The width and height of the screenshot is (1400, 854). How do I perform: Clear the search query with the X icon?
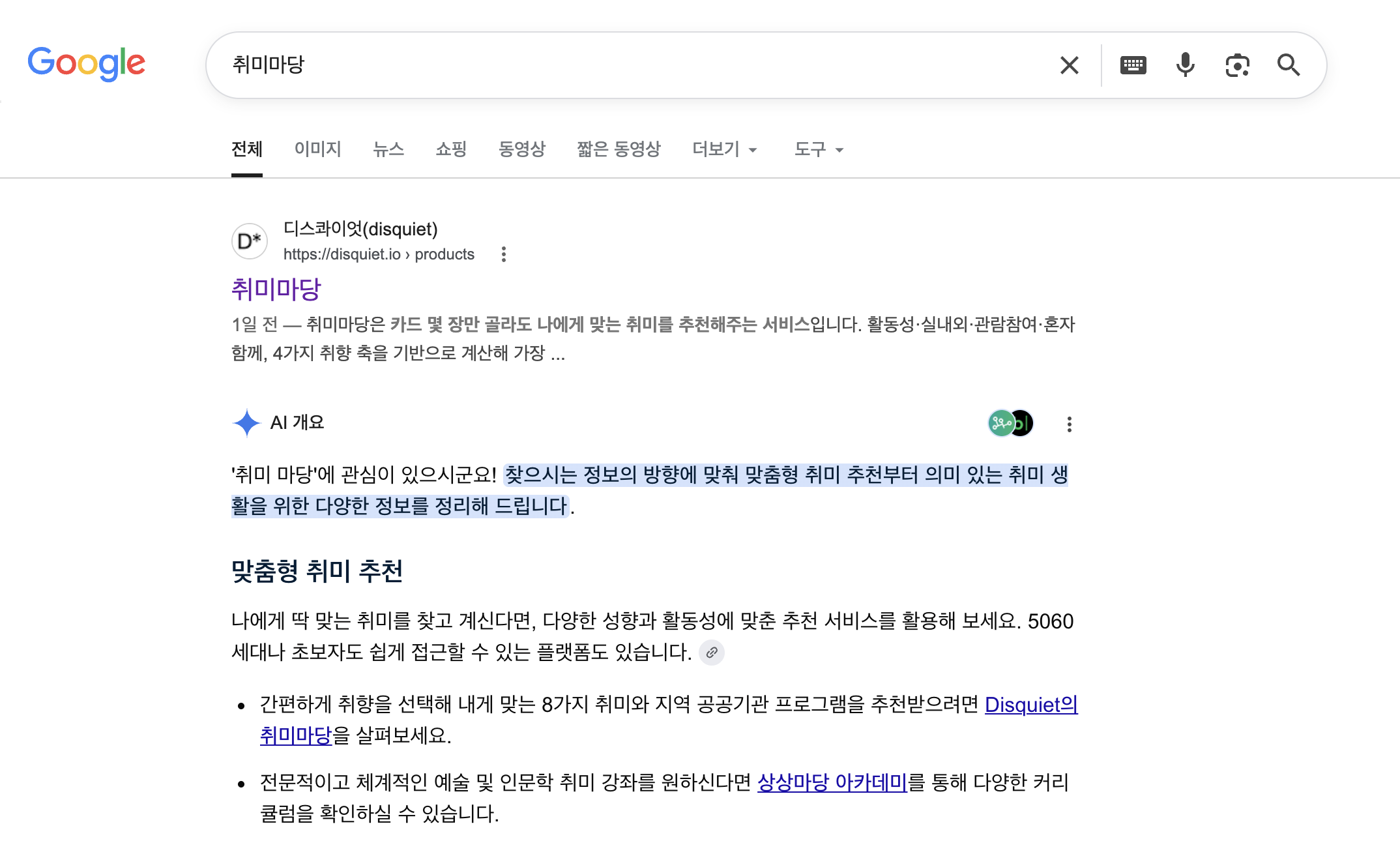click(1069, 65)
